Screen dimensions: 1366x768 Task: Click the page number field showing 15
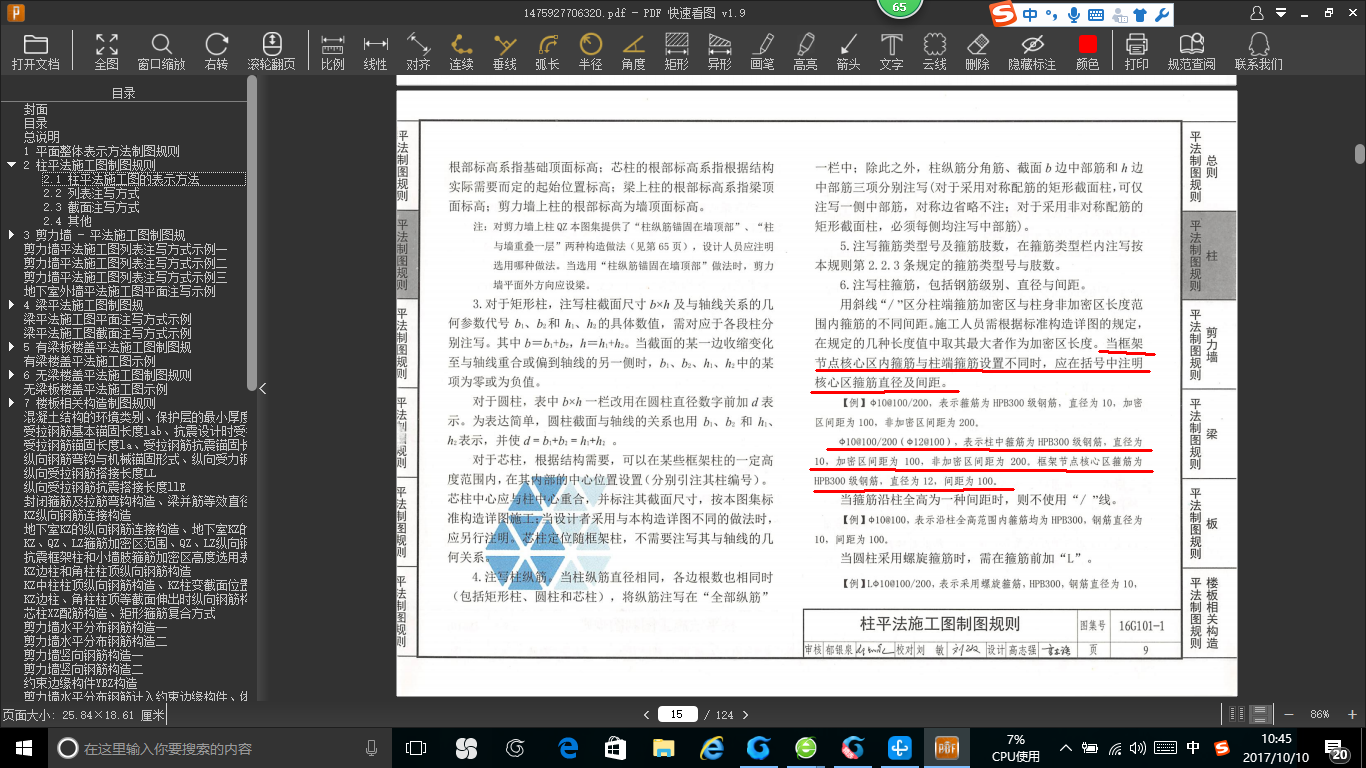coord(677,714)
